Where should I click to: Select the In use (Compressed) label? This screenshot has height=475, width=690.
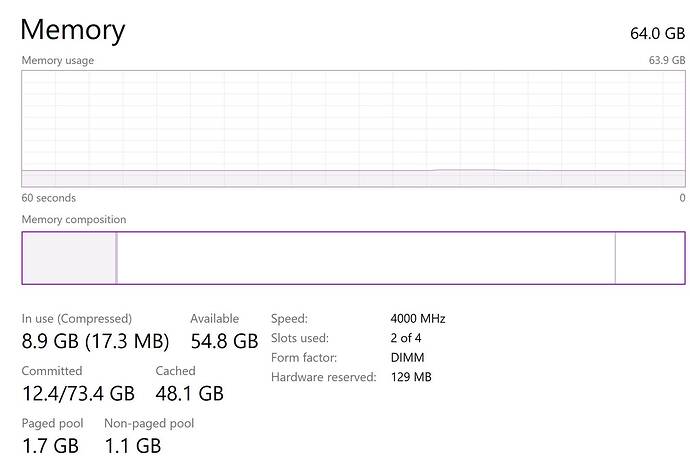(77, 319)
